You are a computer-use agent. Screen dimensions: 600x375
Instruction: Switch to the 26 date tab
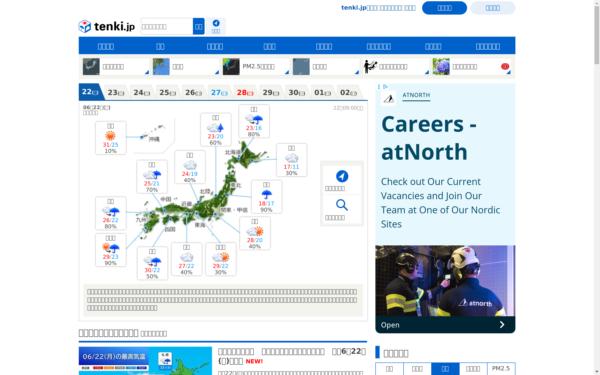click(x=193, y=93)
